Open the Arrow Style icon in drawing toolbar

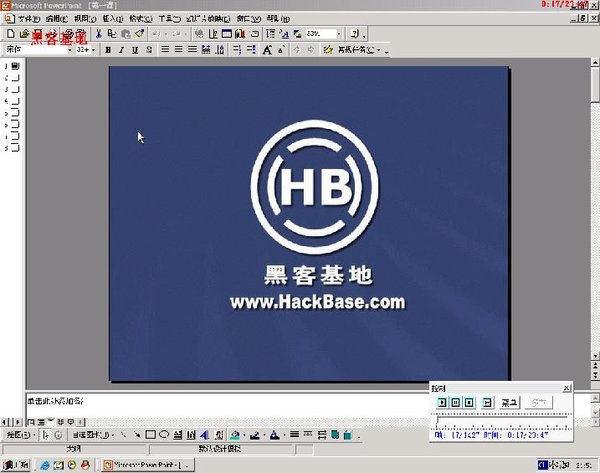[x=322, y=435]
